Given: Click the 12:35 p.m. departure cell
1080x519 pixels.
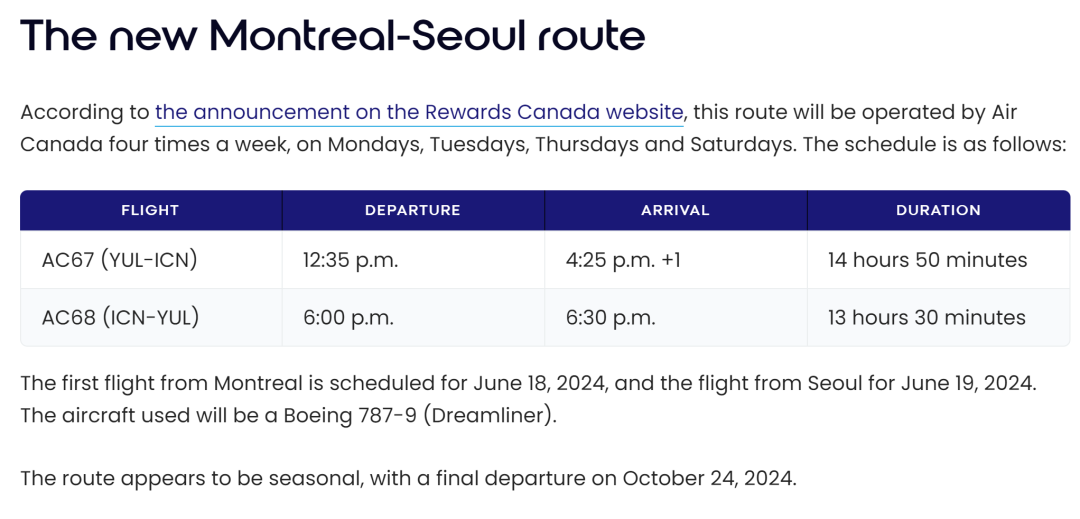Looking at the screenshot, I should click(413, 260).
